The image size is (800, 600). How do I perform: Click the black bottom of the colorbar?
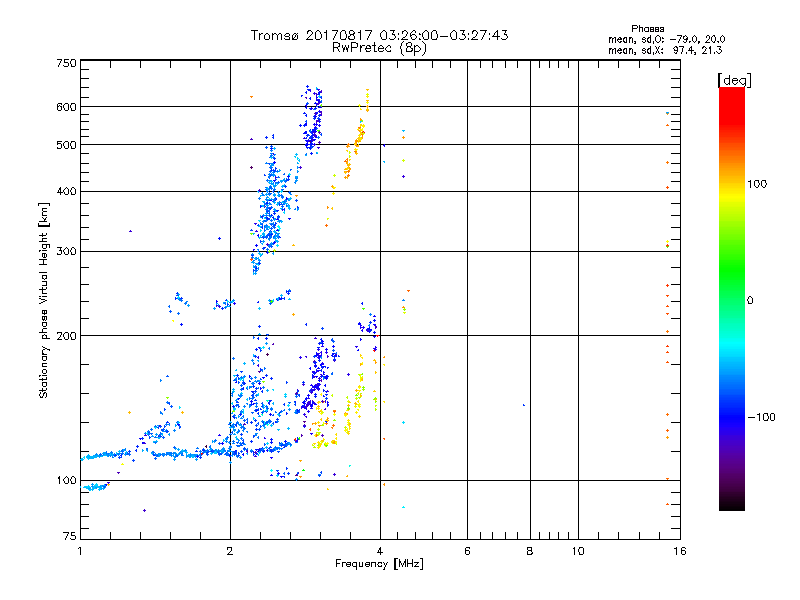click(x=732, y=503)
